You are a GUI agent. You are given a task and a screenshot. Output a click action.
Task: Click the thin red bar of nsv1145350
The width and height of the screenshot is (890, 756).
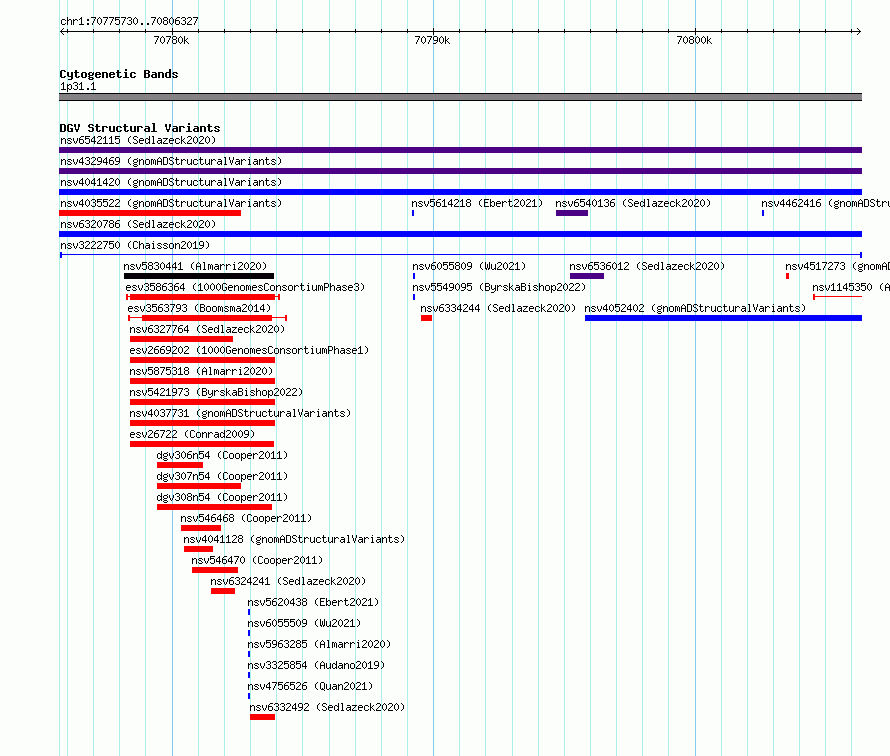tap(837, 297)
